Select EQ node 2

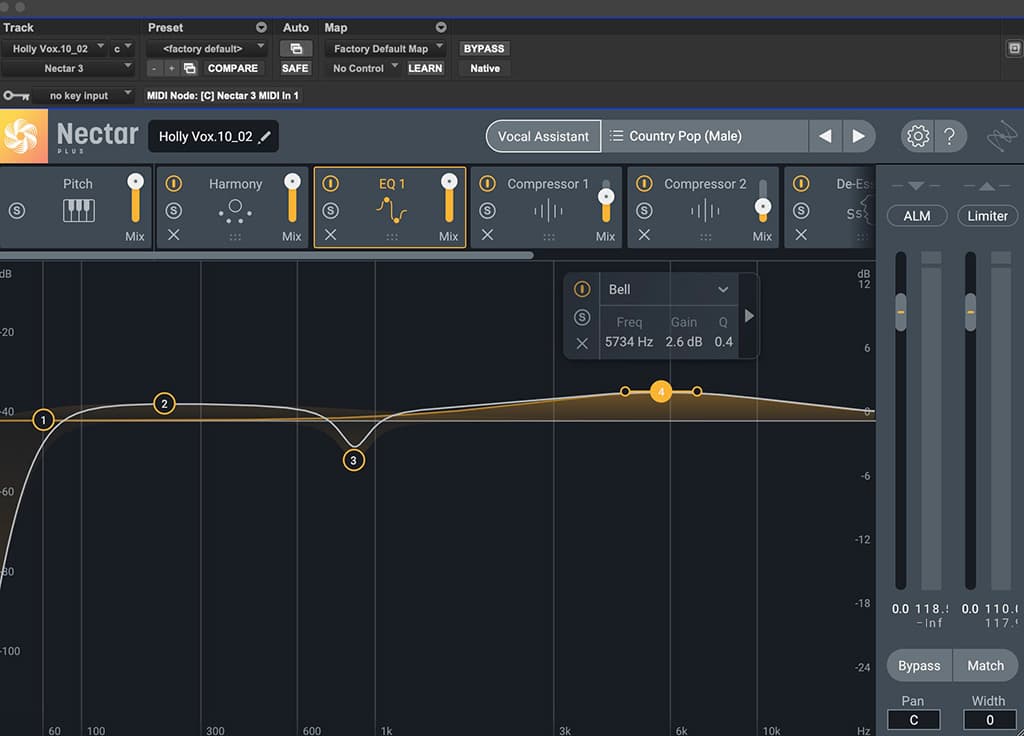point(164,404)
